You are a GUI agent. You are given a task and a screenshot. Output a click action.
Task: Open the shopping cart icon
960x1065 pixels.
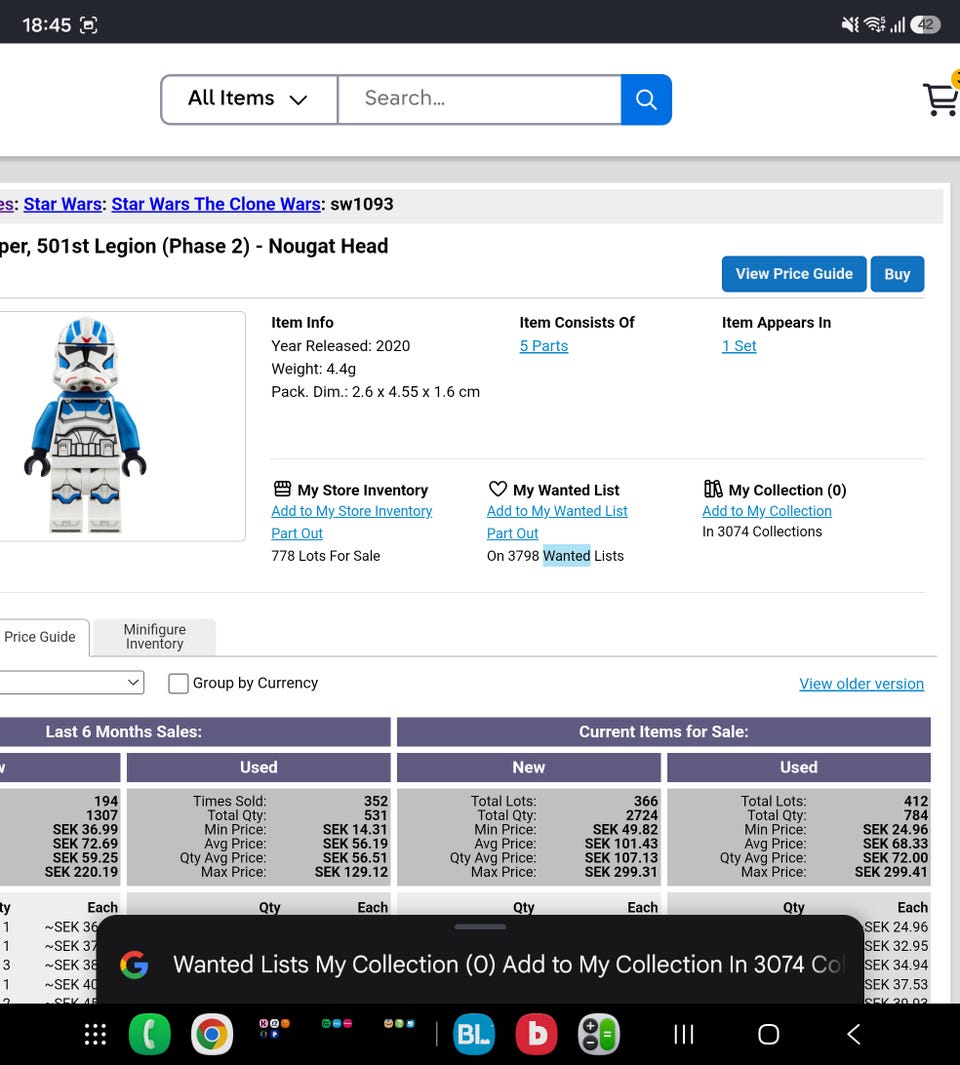coord(941,98)
